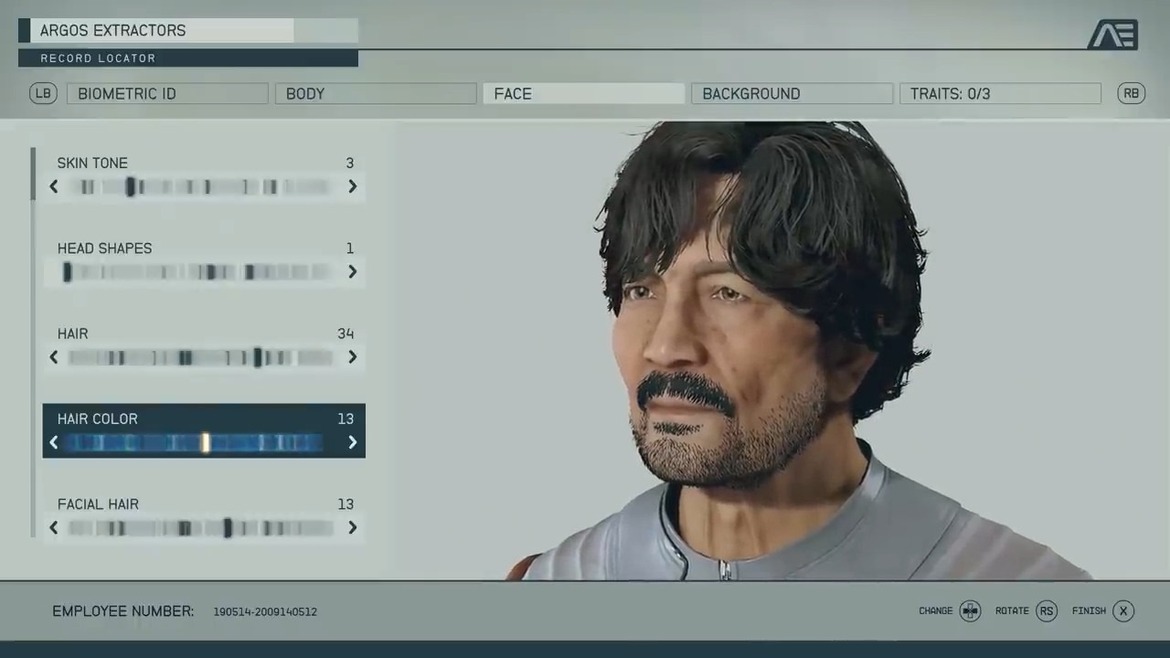Image resolution: width=1170 pixels, height=658 pixels.
Task: Click the LB bumper icon
Action: tap(43, 93)
